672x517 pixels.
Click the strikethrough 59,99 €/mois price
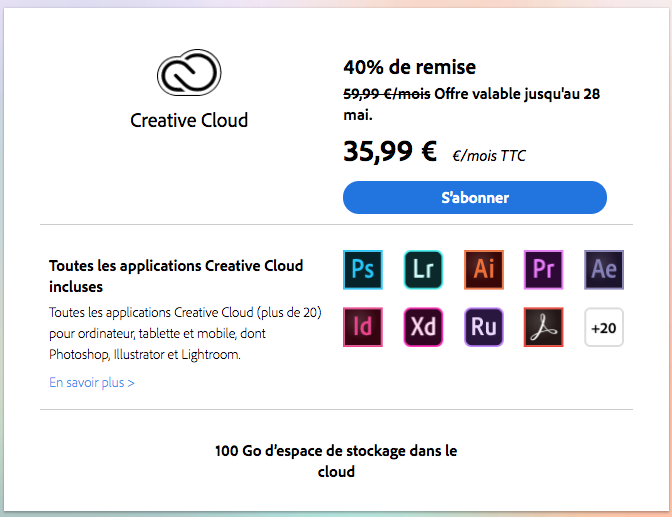coord(387,94)
